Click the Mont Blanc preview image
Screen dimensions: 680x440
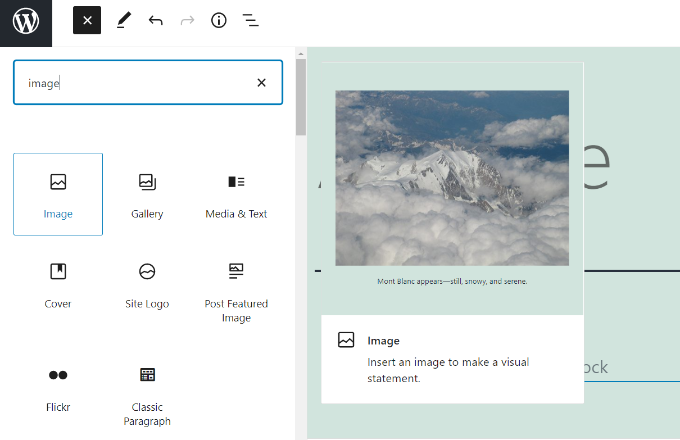(452, 177)
